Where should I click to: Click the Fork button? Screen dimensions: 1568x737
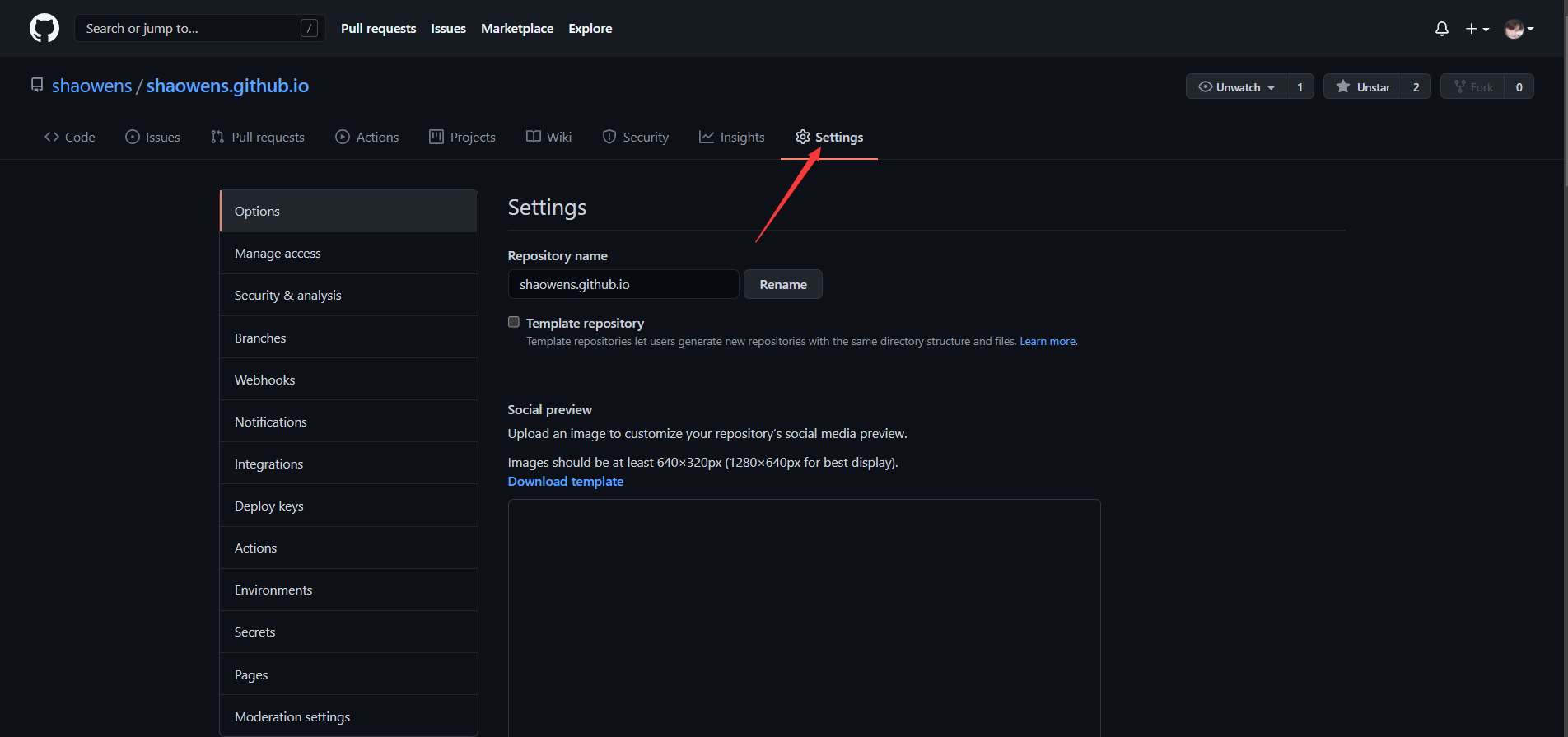pos(1472,86)
